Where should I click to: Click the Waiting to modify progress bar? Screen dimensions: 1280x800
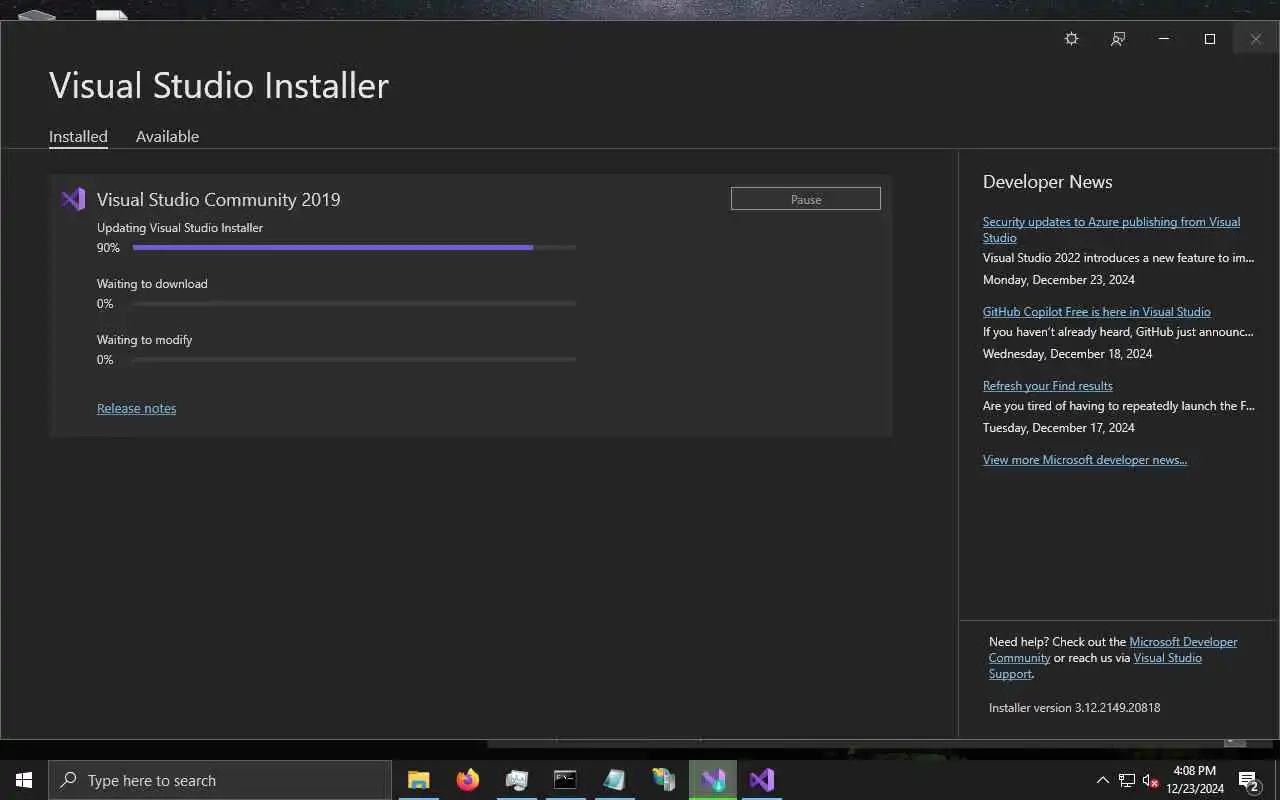point(354,359)
